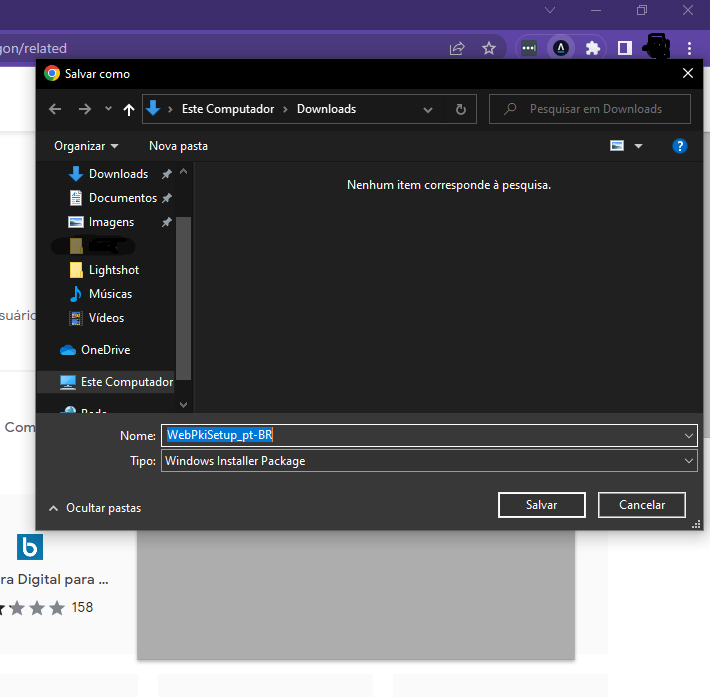
Task: Click pin icon next to Imagens
Action: click(167, 222)
